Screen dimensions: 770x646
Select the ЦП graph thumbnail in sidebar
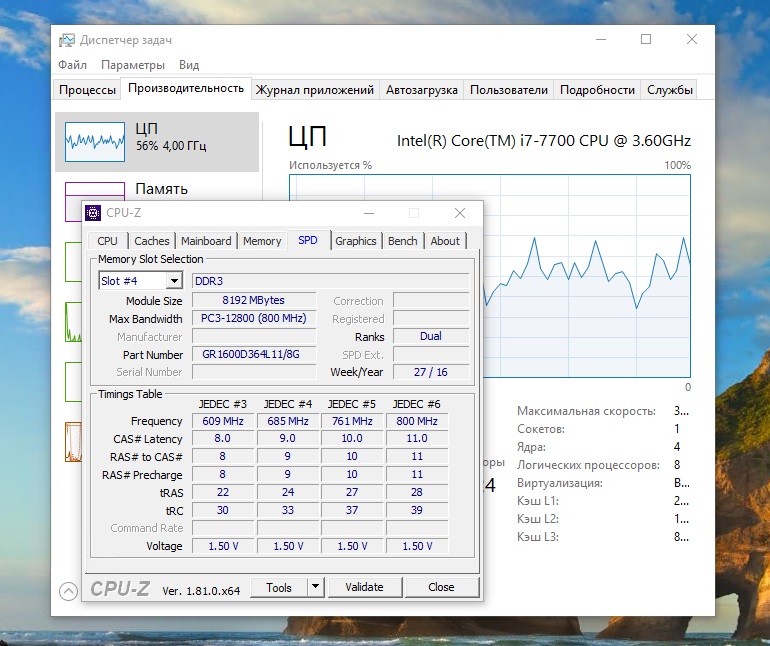pyautogui.click(x=95, y=141)
